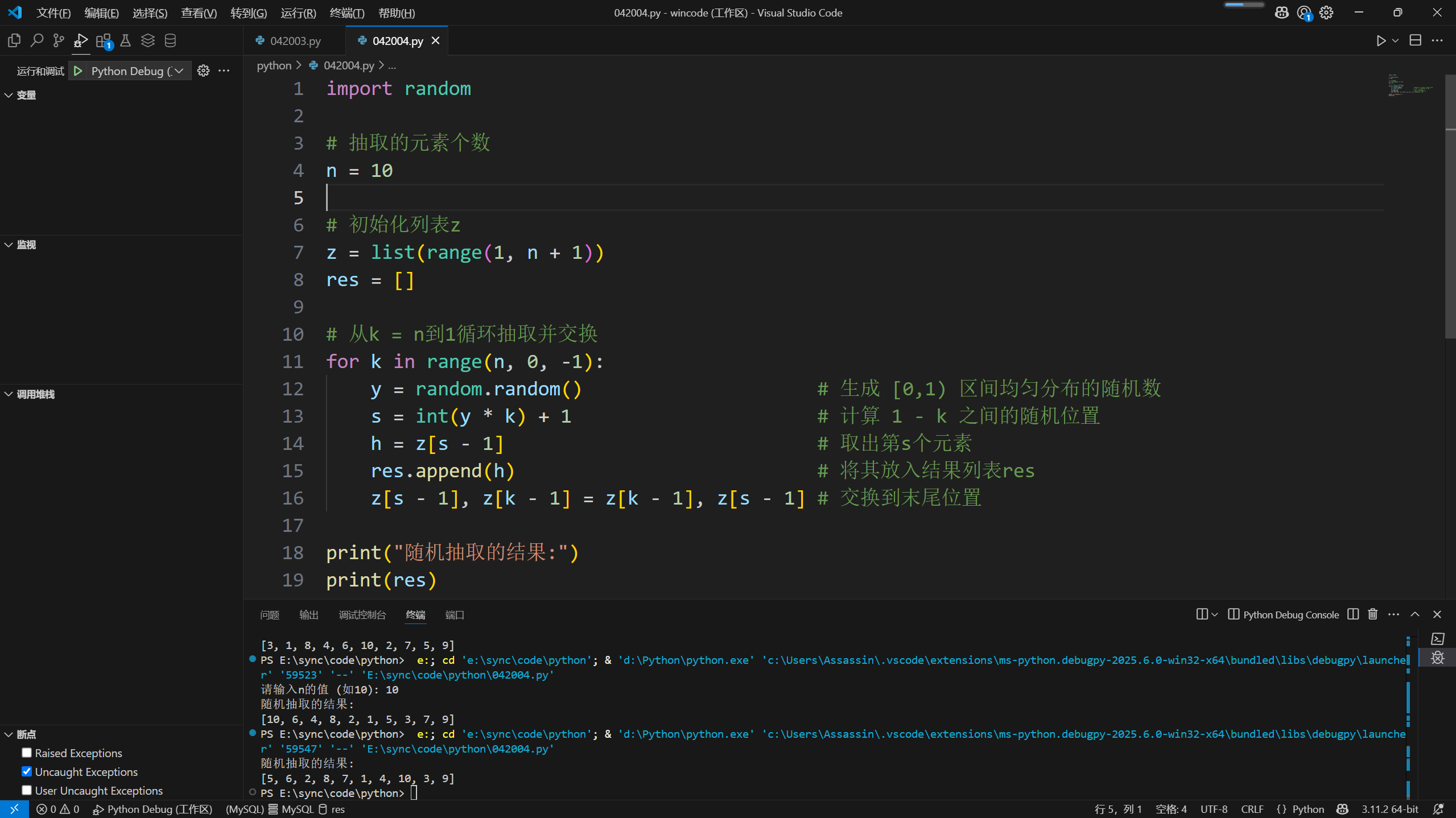
Task: Click the editor vertical scrollbar
Action: tap(1450, 228)
